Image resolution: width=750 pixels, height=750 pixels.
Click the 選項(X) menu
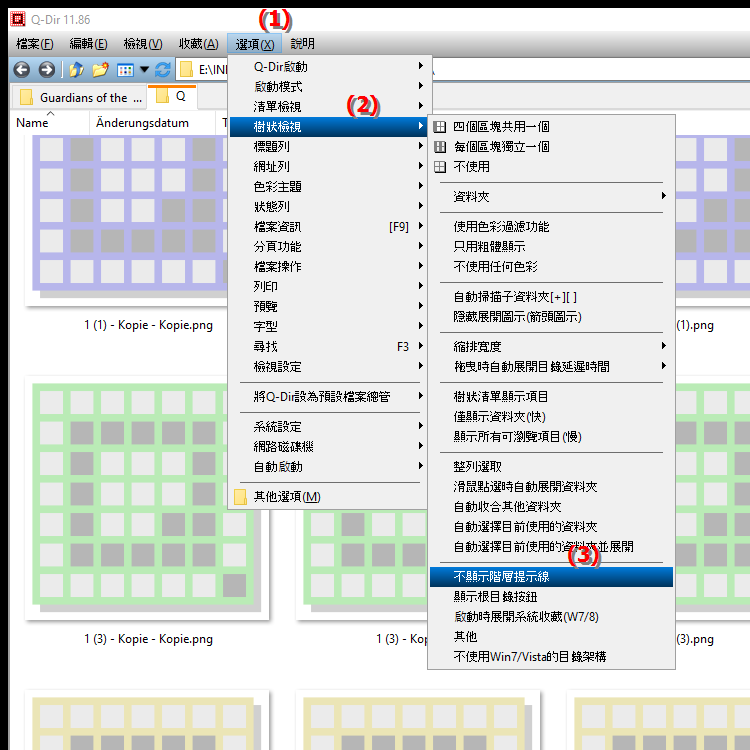[254, 44]
